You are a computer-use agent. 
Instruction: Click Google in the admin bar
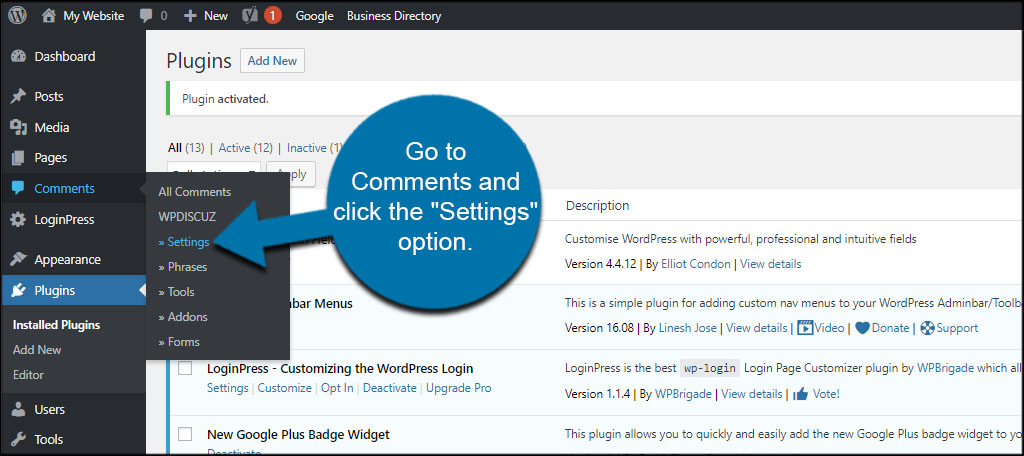314,16
